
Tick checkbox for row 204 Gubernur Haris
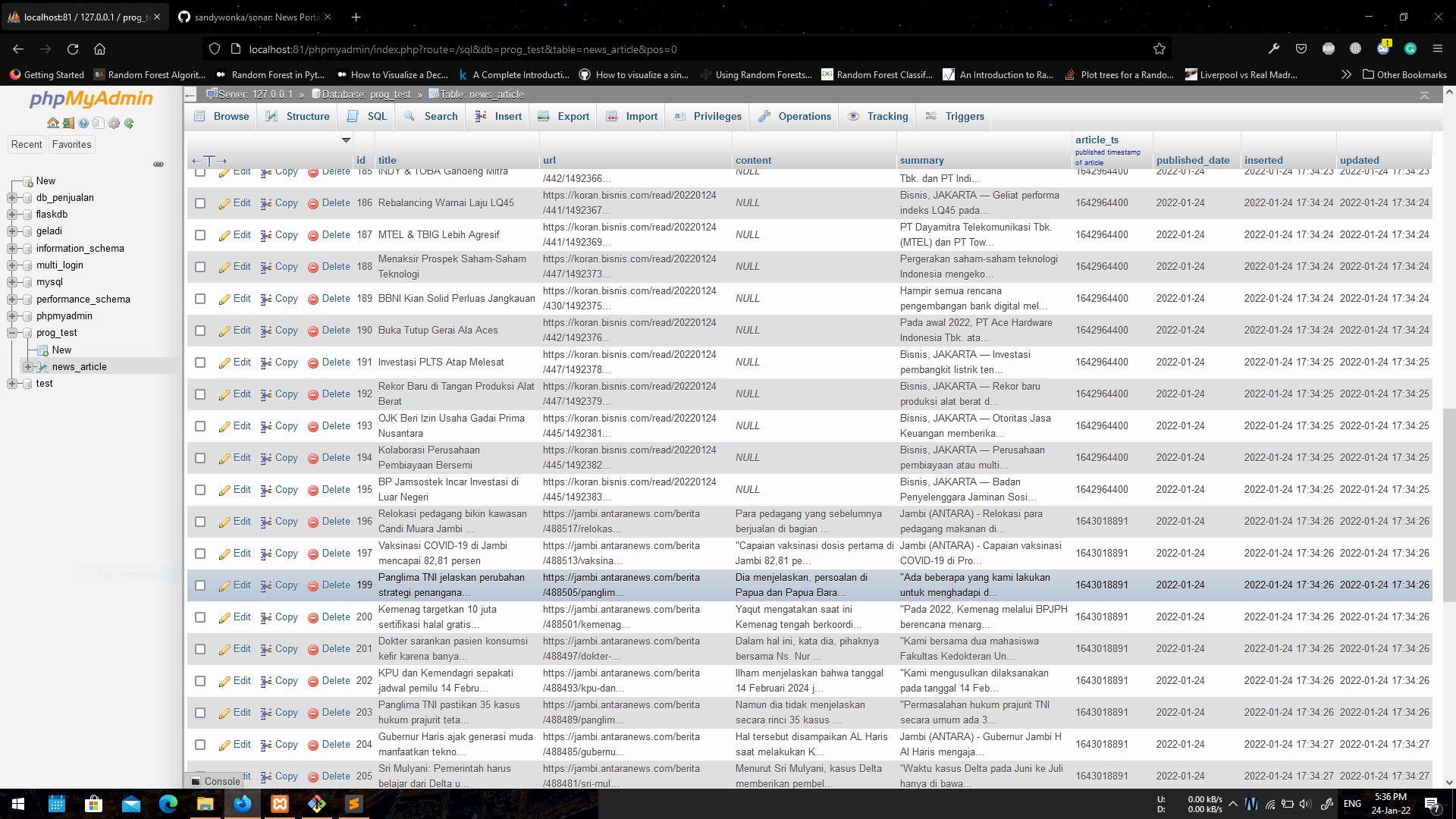pyautogui.click(x=200, y=745)
